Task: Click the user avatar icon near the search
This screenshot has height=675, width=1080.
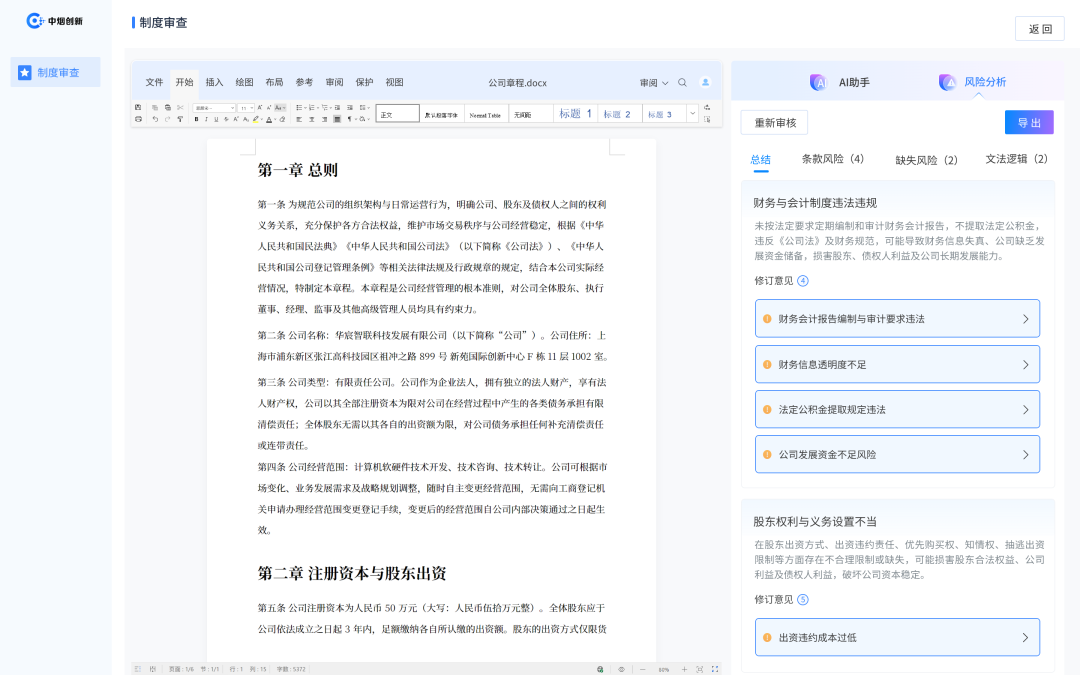Action: click(705, 82)
